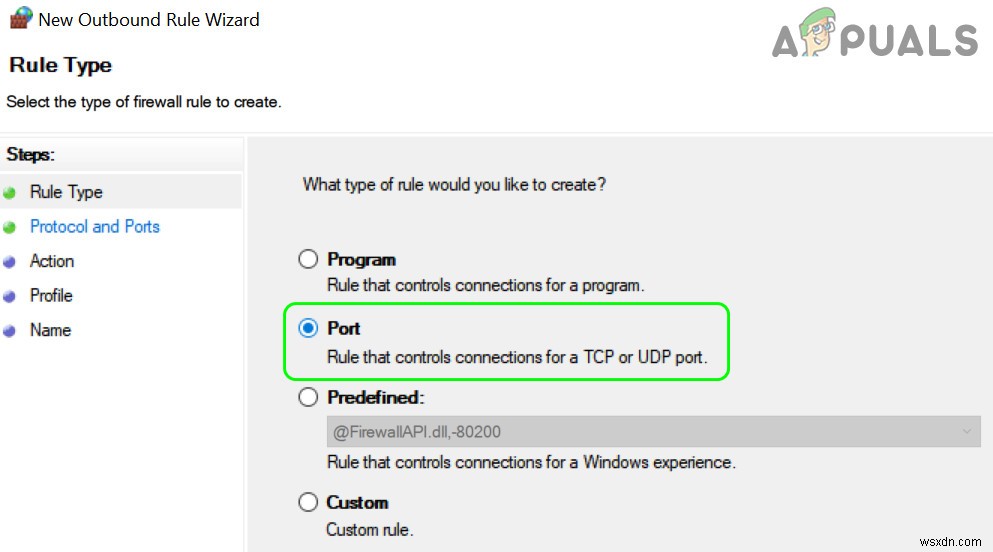Click the blue bullet beside Name
The image size is (993, 552).
click(9, 331)
